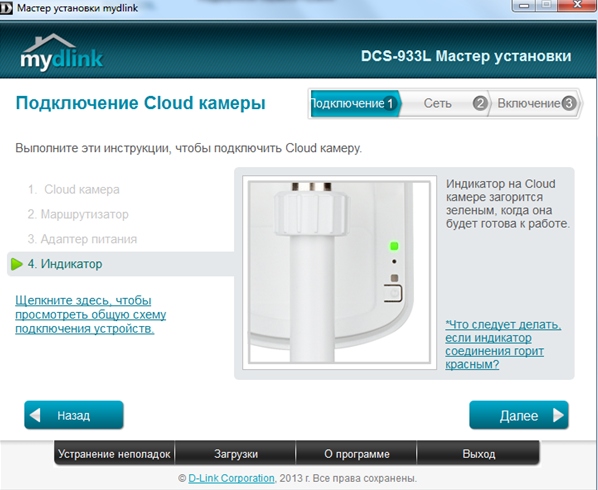Image resolution: width=598 pixels, height=490 pixels.
Task: Open the D-Link Corporation link
Action: [231, 478]
